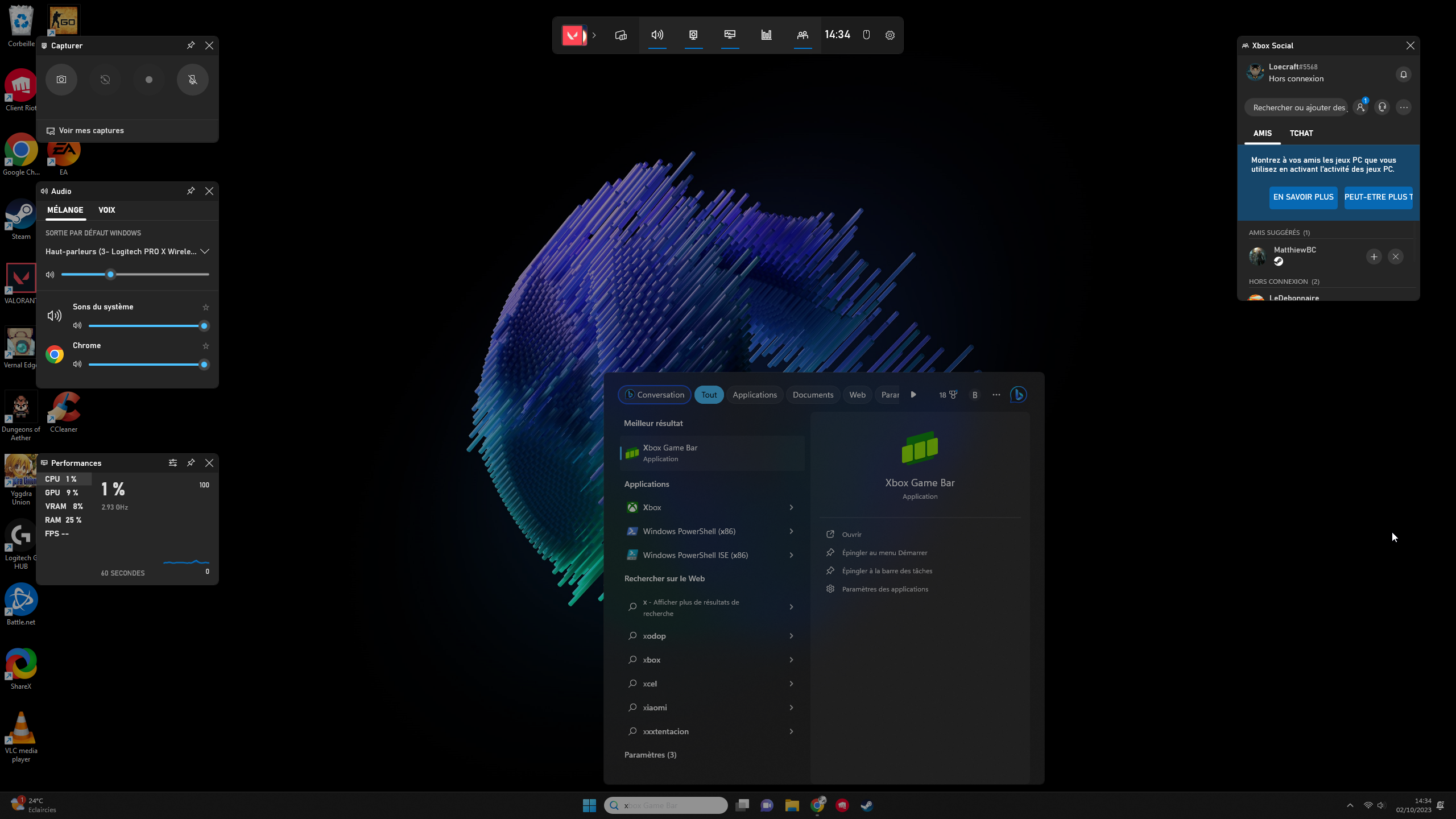
Task: Select the Applications search filter tab
Action: coord(755,395)
